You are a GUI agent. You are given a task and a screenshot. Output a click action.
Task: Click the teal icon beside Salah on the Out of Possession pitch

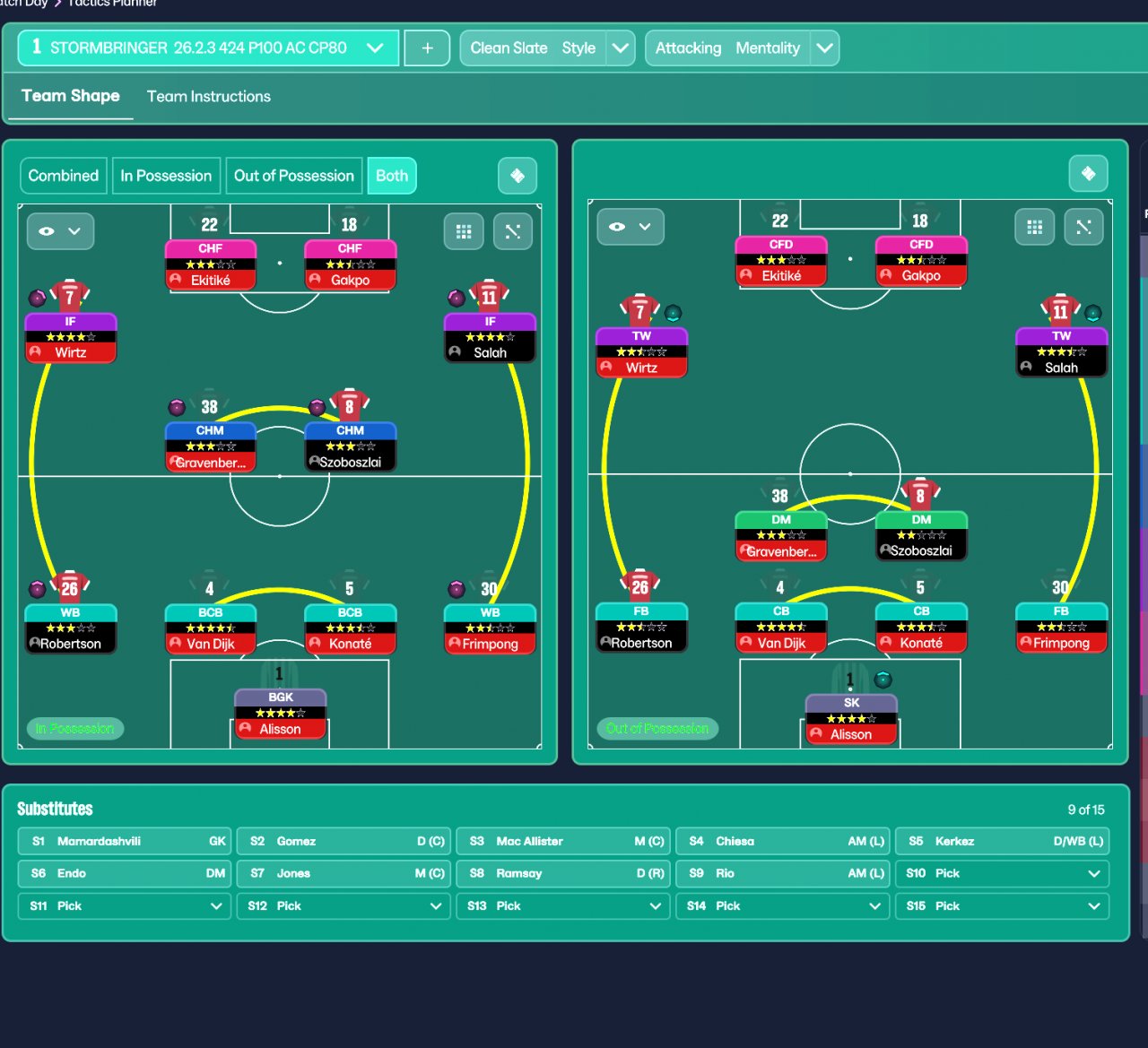1093,313
